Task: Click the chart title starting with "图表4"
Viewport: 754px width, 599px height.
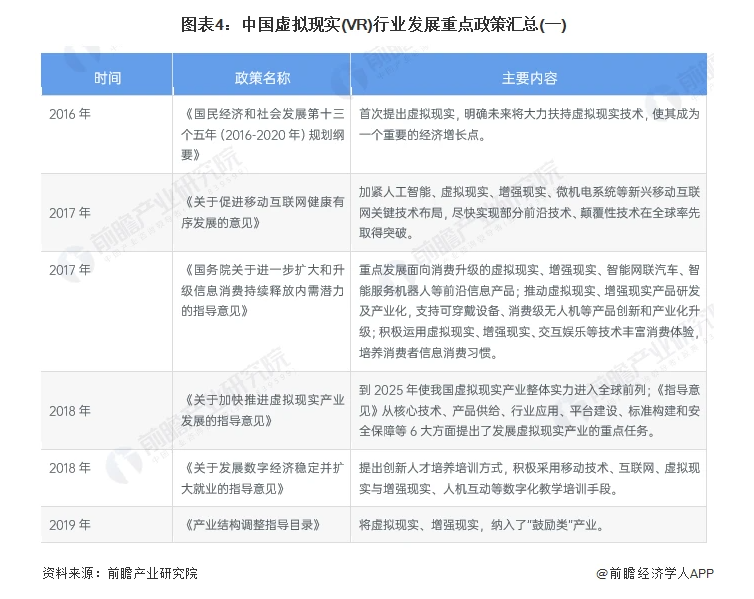Action: [x=376, y=23]
